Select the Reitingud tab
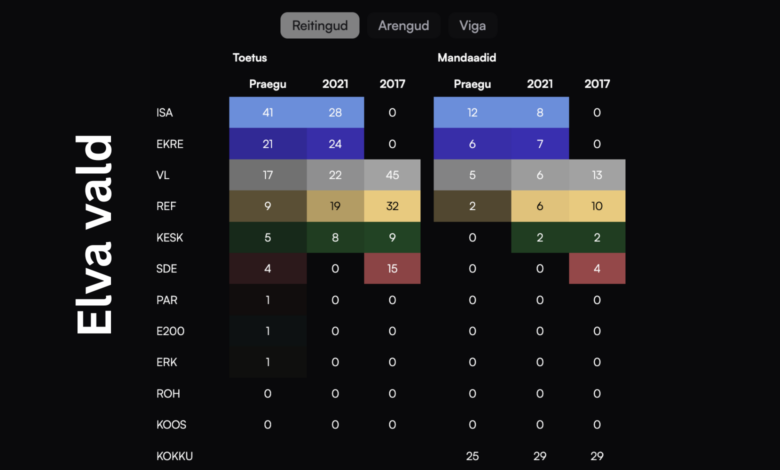The image size is (780, 470). tap(320, 25)
